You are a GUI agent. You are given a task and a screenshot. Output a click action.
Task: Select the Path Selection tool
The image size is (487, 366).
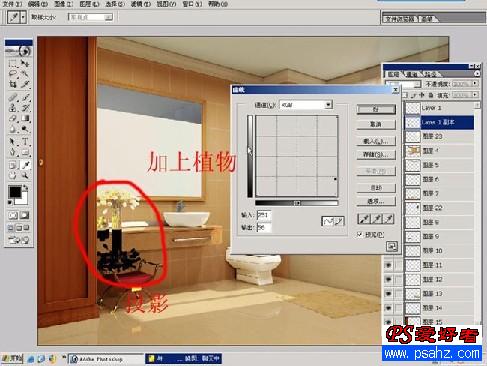coord(13,142)
